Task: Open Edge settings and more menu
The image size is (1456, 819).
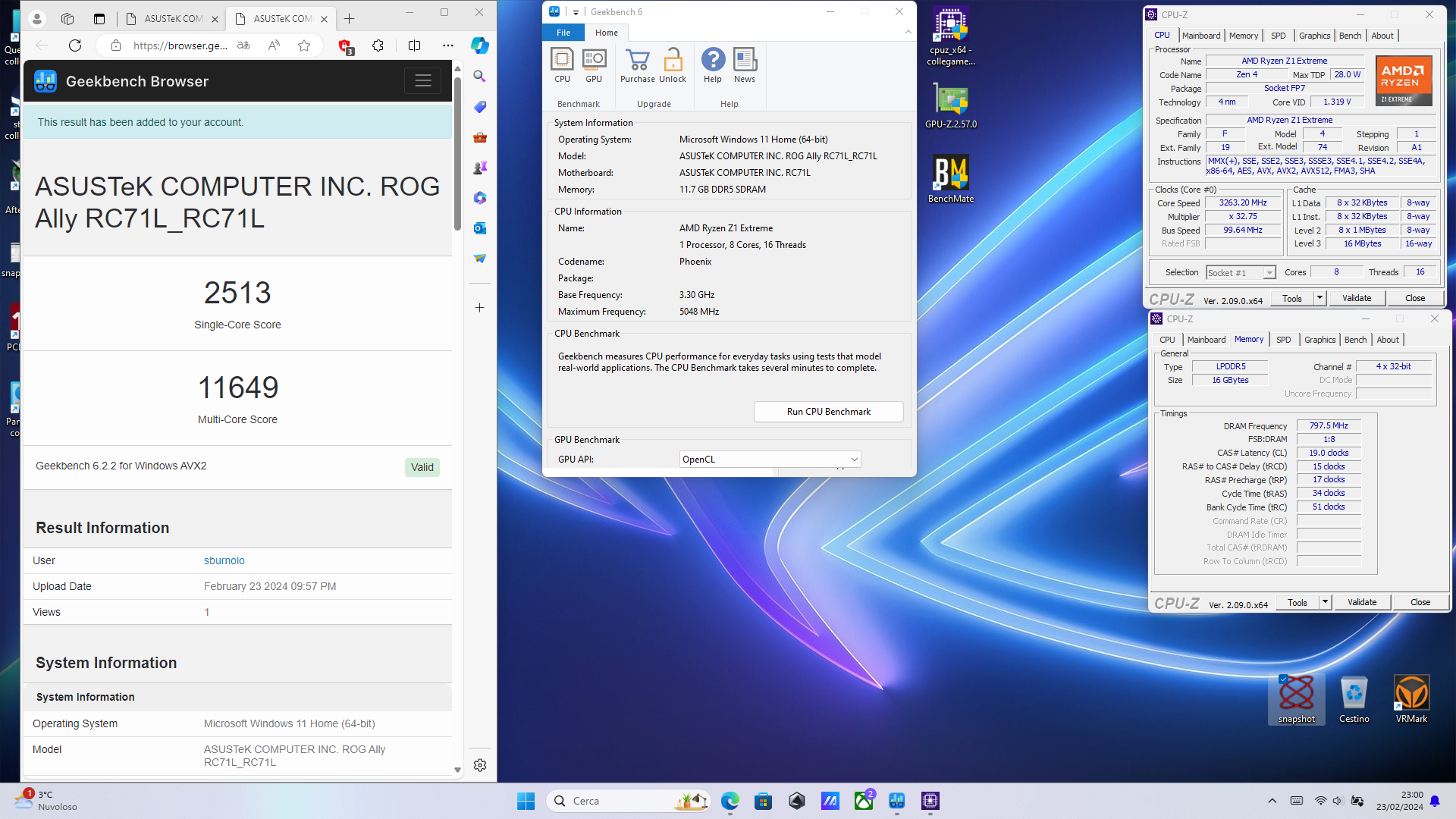Action: tap(448, 45)
